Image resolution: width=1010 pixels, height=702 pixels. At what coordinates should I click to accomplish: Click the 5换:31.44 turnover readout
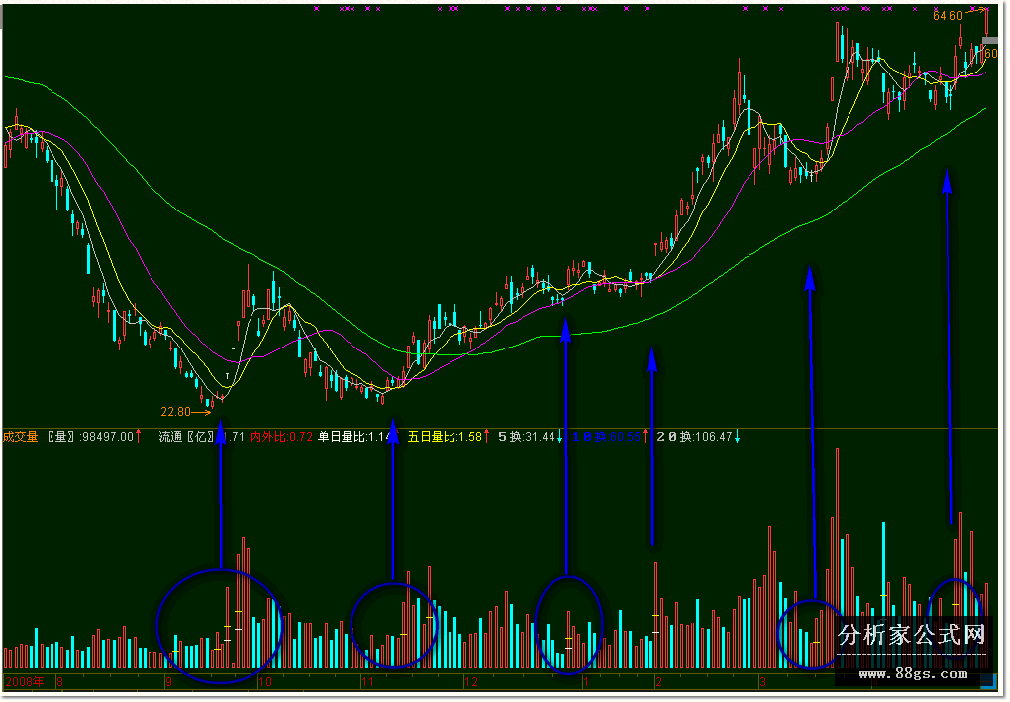[x=526, y=437]
